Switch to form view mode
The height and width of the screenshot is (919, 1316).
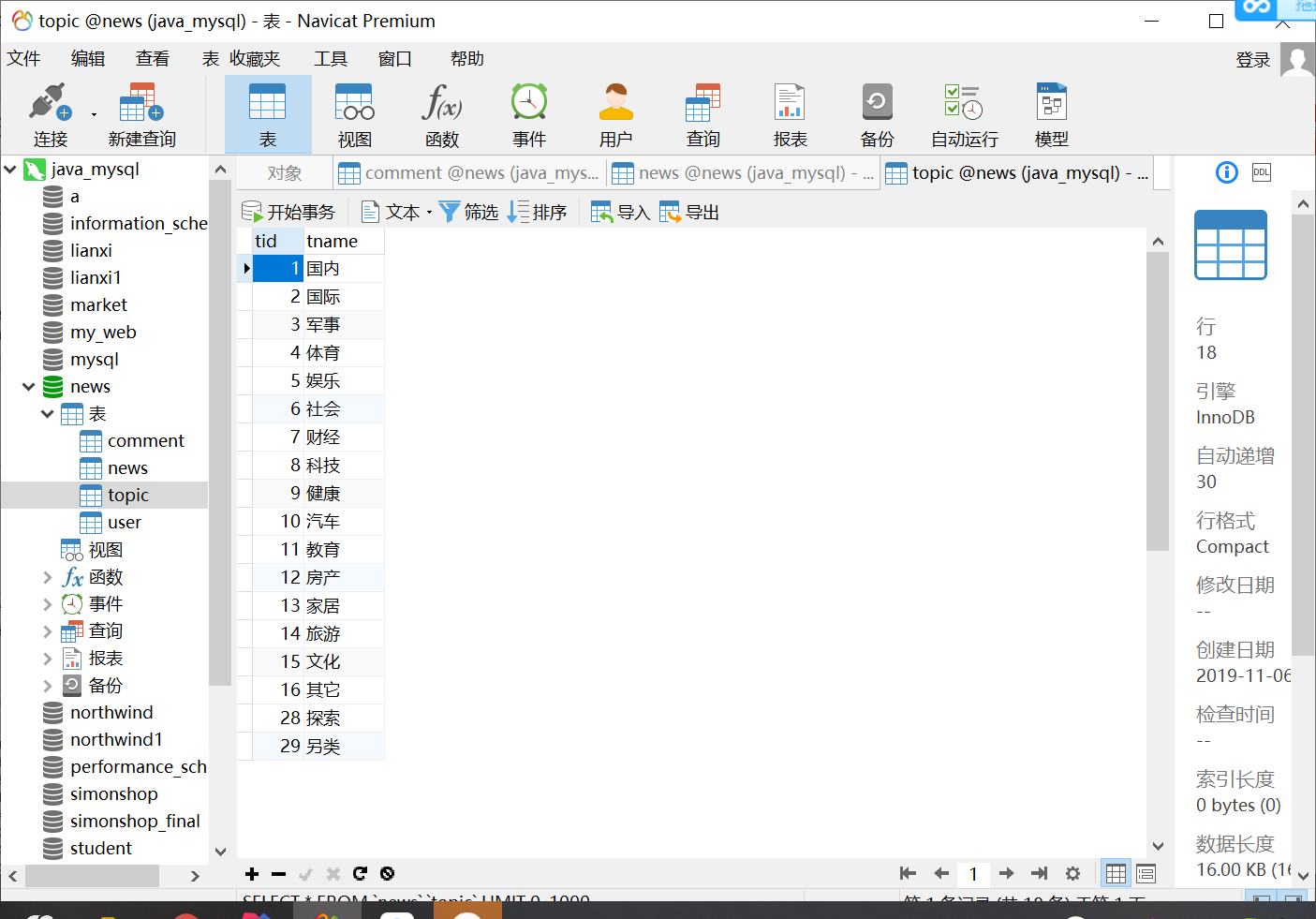(1146, 873)
